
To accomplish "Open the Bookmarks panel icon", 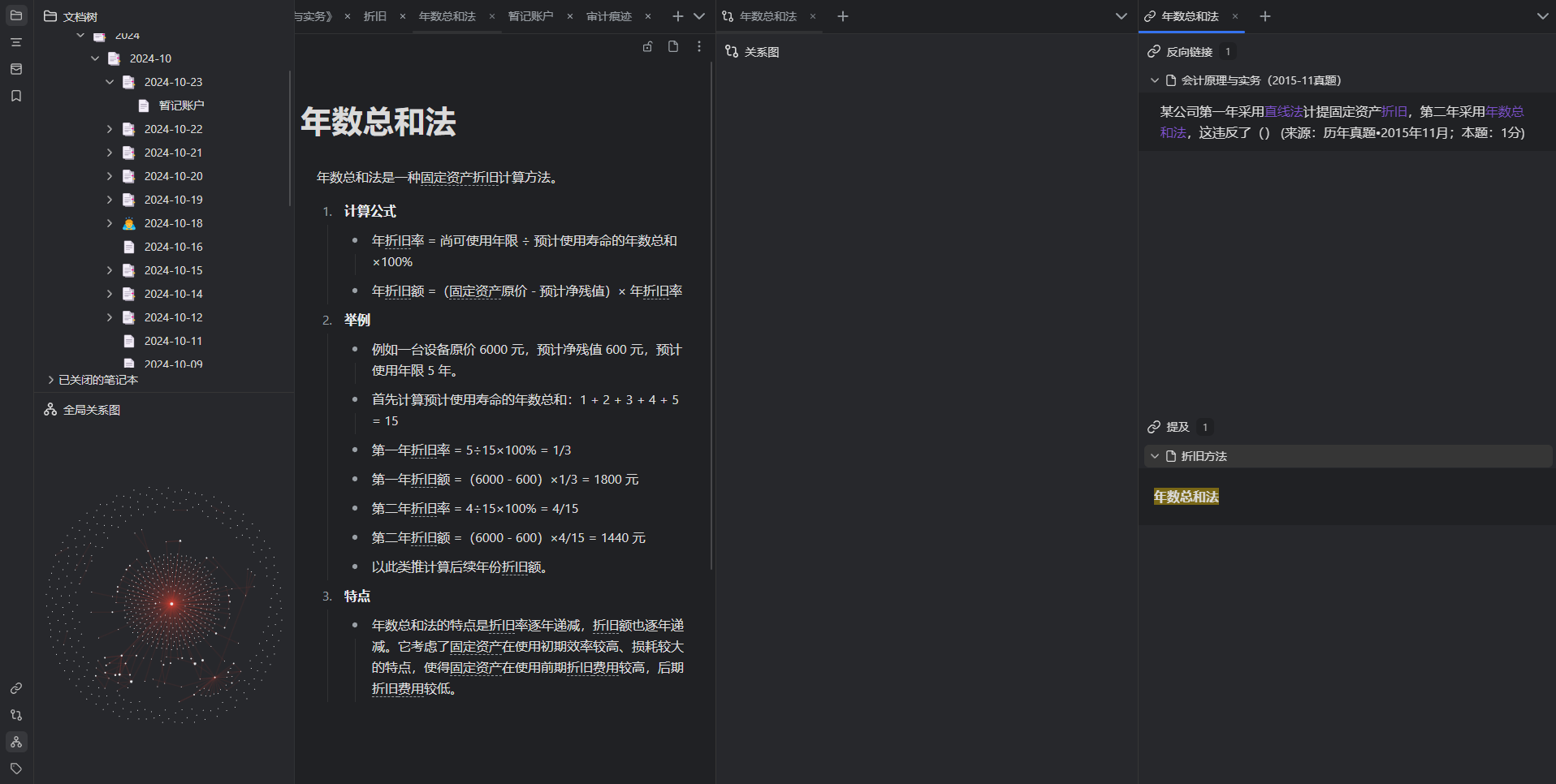I will (16, 96).
